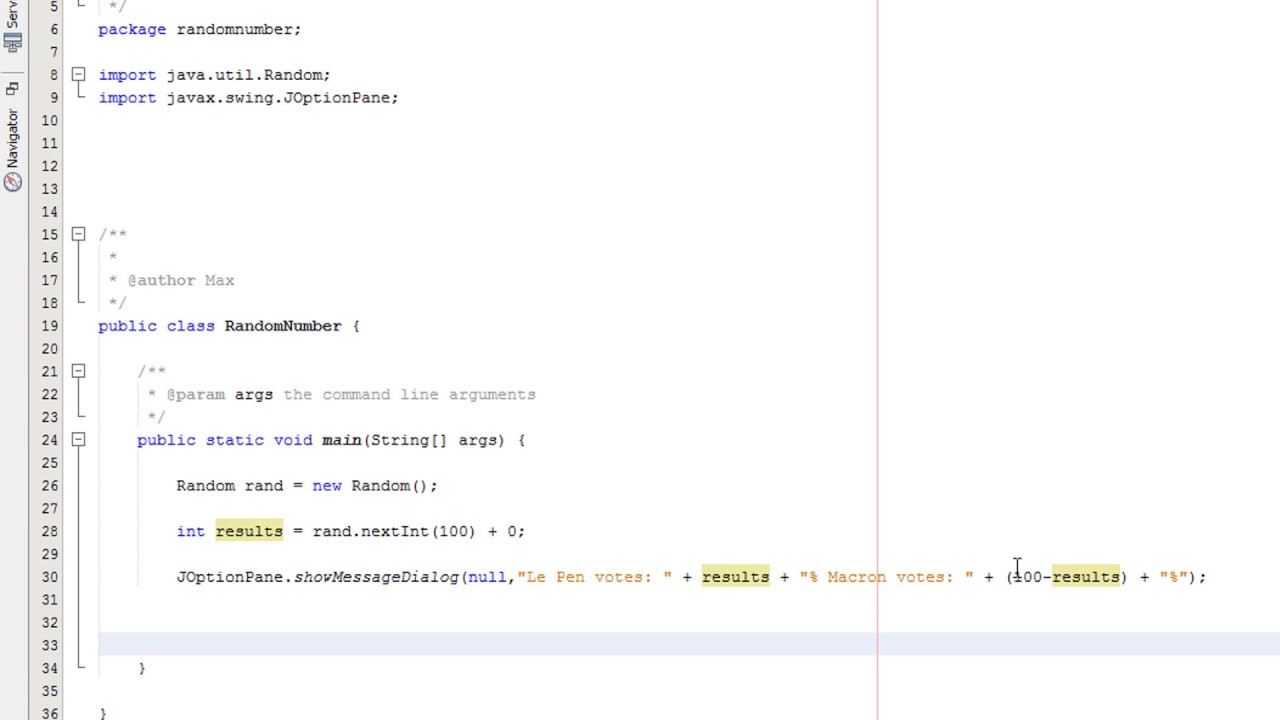Image resolution: width=1280 pixels, height=720 pixels.
Task: Click the class name 'RandomNumber' on line 19
Action: [283, 326]
